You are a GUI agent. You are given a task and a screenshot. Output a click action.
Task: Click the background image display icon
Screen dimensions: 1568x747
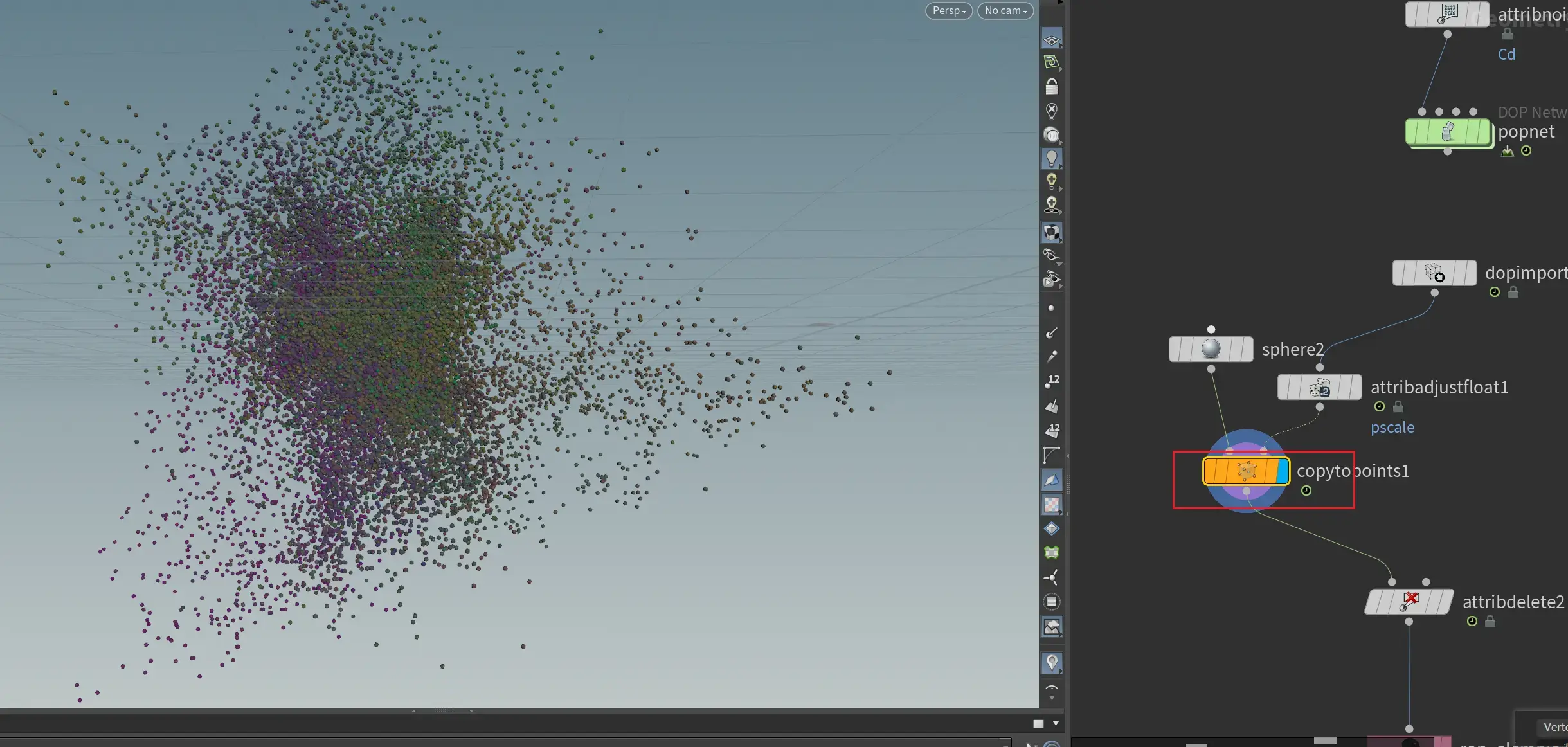click(x=1052, y=627)
